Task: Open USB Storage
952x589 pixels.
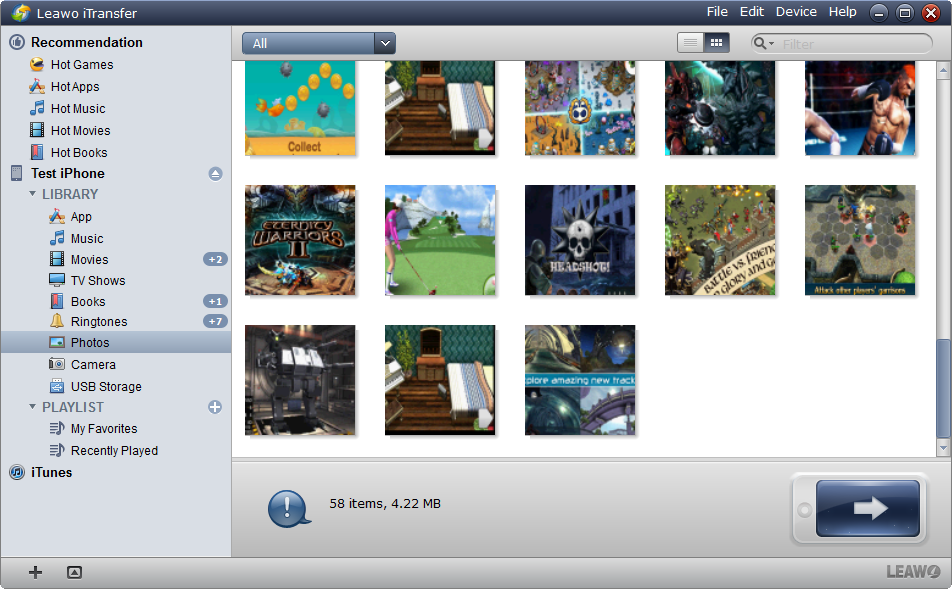Action: click(106, 387)
